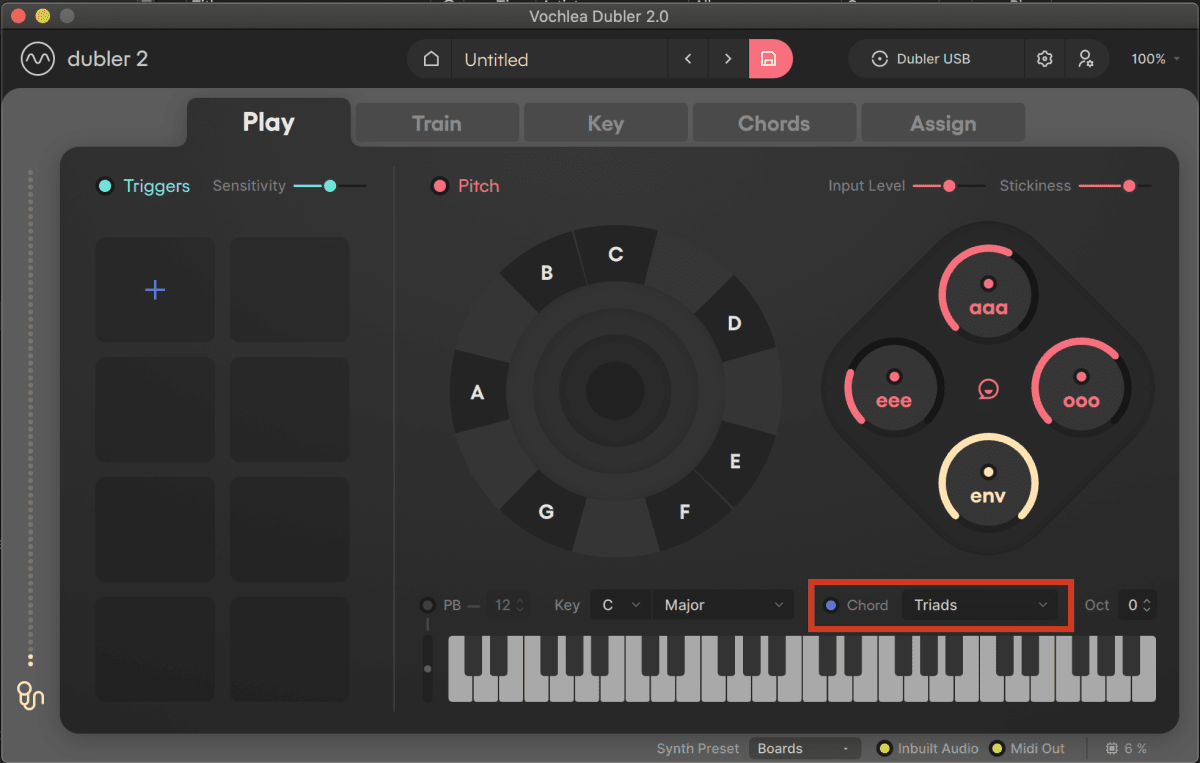
Task: Click the save preset icon
Action: [x=770, y=59]
